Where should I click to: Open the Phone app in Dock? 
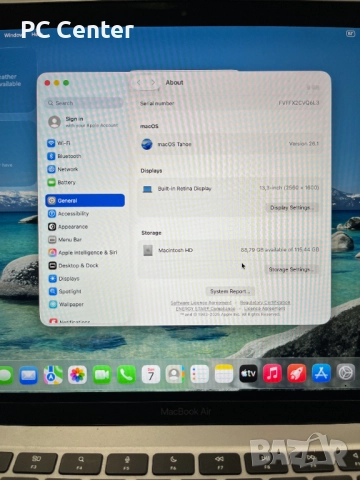click(x=126, y=375)
